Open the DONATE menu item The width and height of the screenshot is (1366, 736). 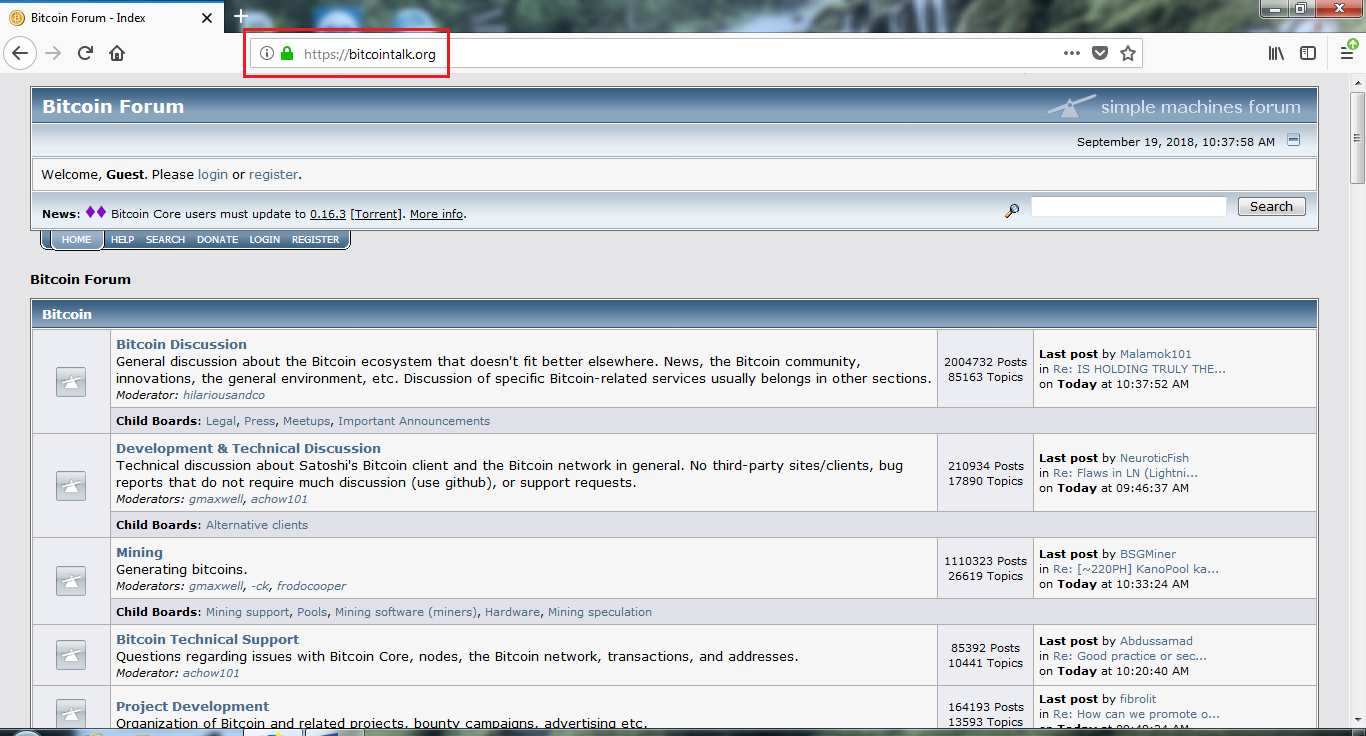coord(217,240)
